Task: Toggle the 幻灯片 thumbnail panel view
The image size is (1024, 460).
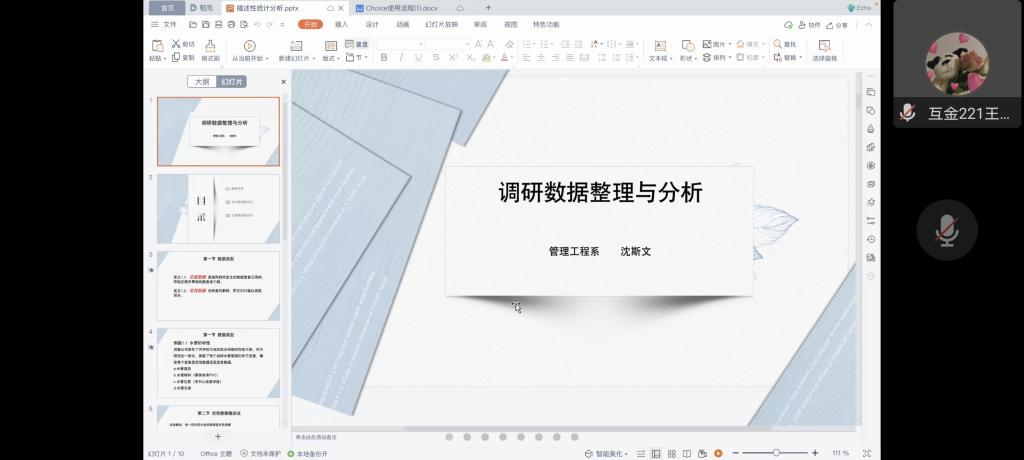Action: pos(232,82)
